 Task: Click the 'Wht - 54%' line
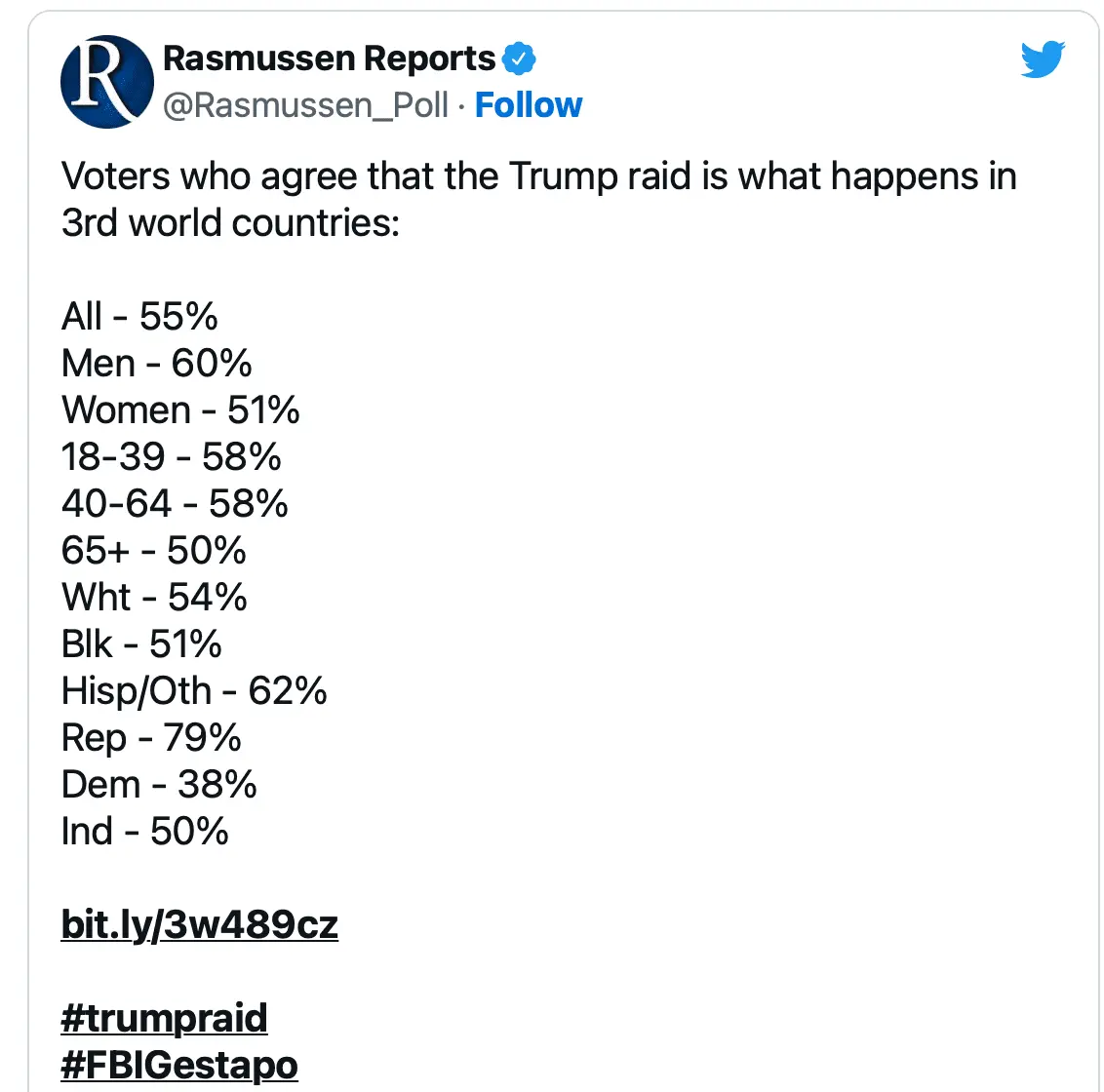(154, 597)
